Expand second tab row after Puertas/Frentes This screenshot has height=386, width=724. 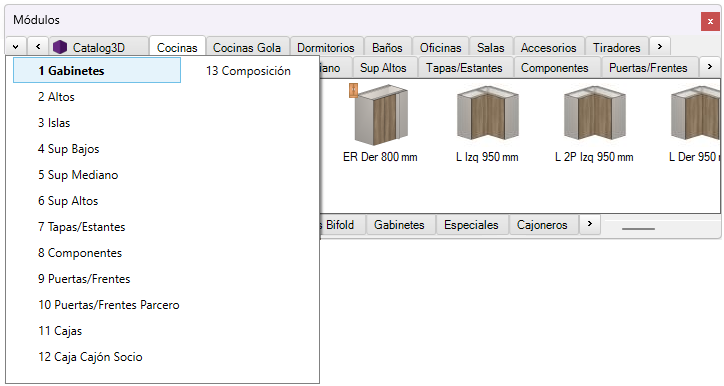click(x=710, y=67)
